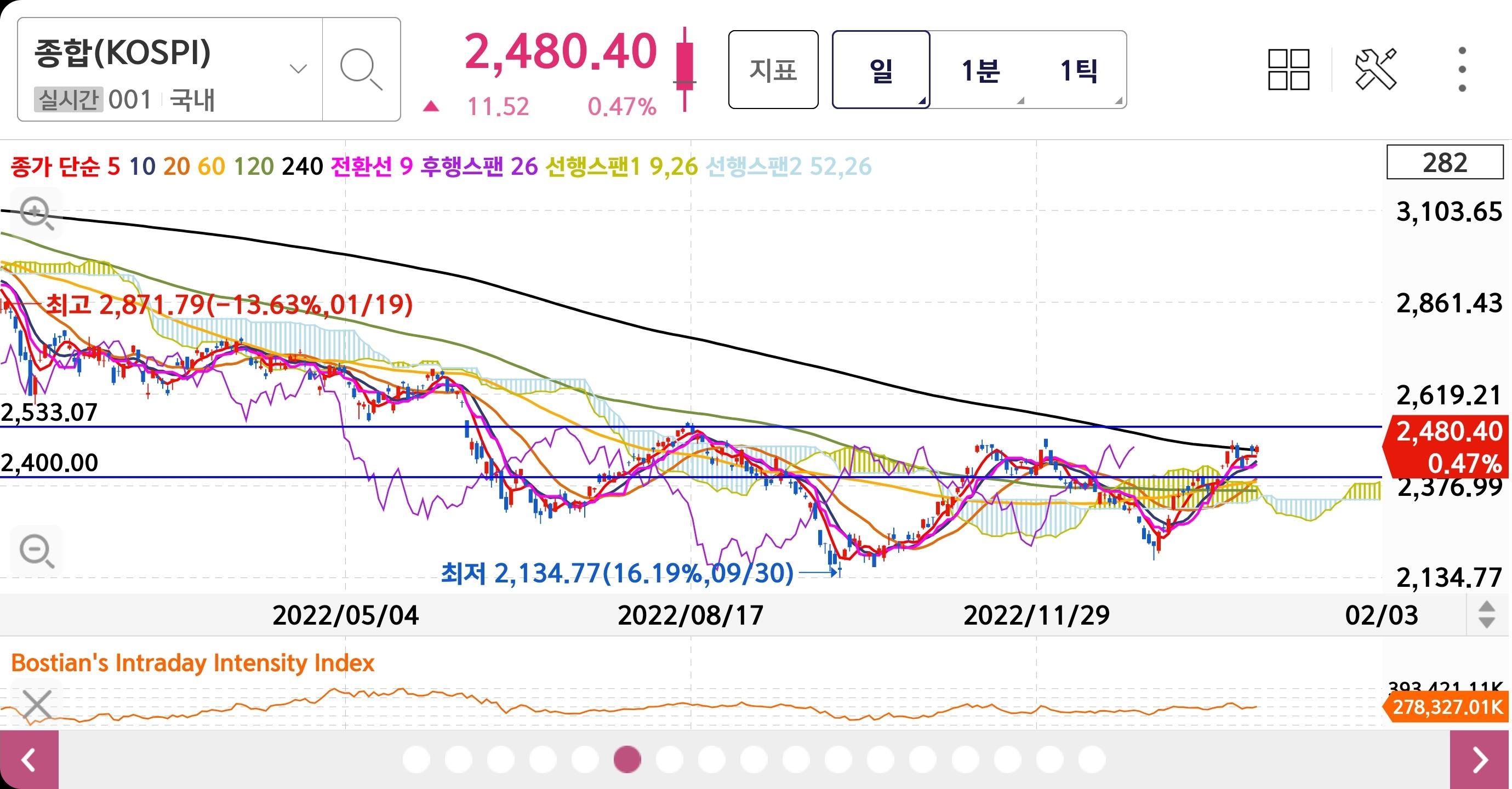Viewport: 1512px width, 789px height.
Task: Select the 일 daily chart tab
Action: [881, 71]
